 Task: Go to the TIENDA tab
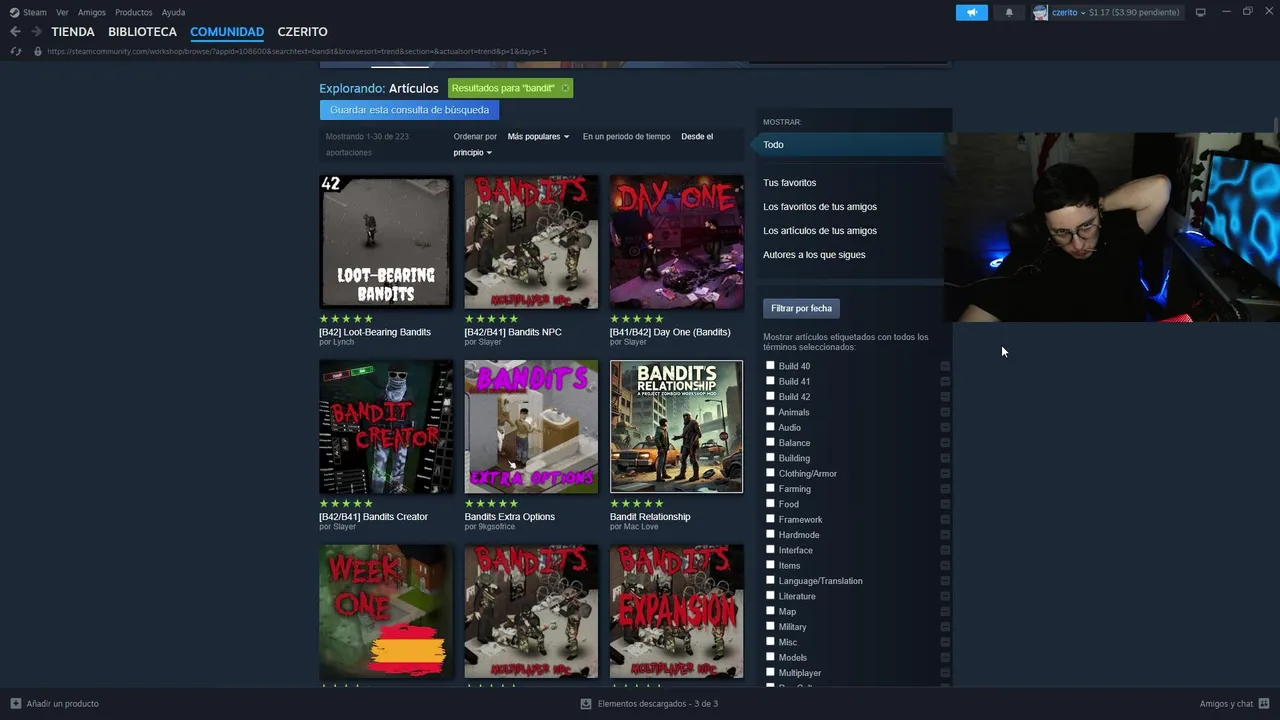click(x=73, y=32)
